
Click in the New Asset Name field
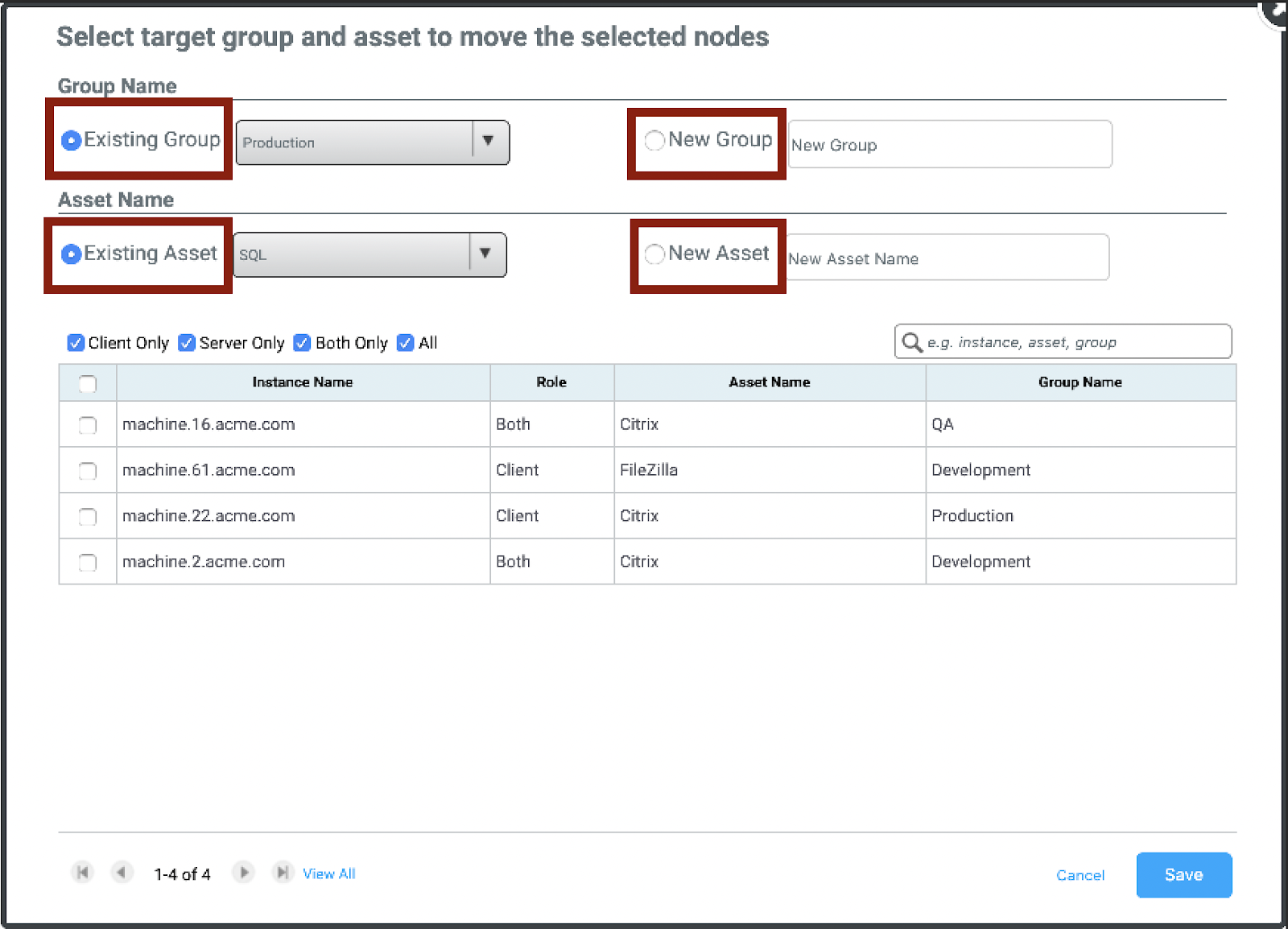947,258
